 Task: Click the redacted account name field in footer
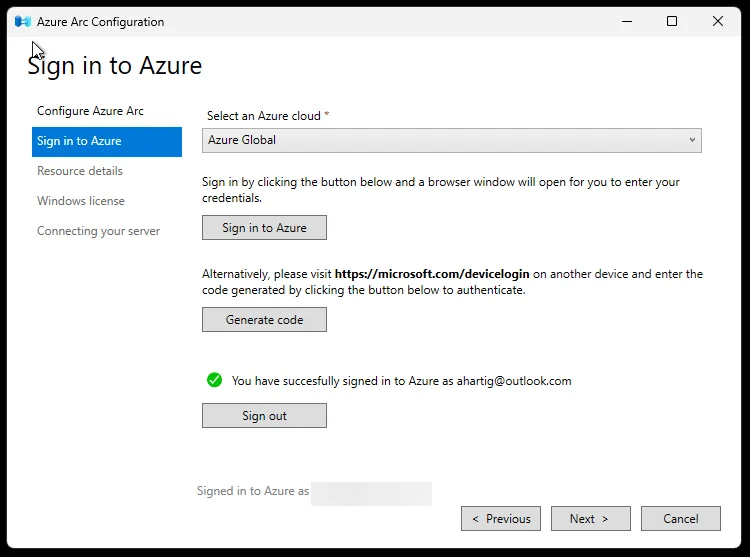(x=371, y=494)
